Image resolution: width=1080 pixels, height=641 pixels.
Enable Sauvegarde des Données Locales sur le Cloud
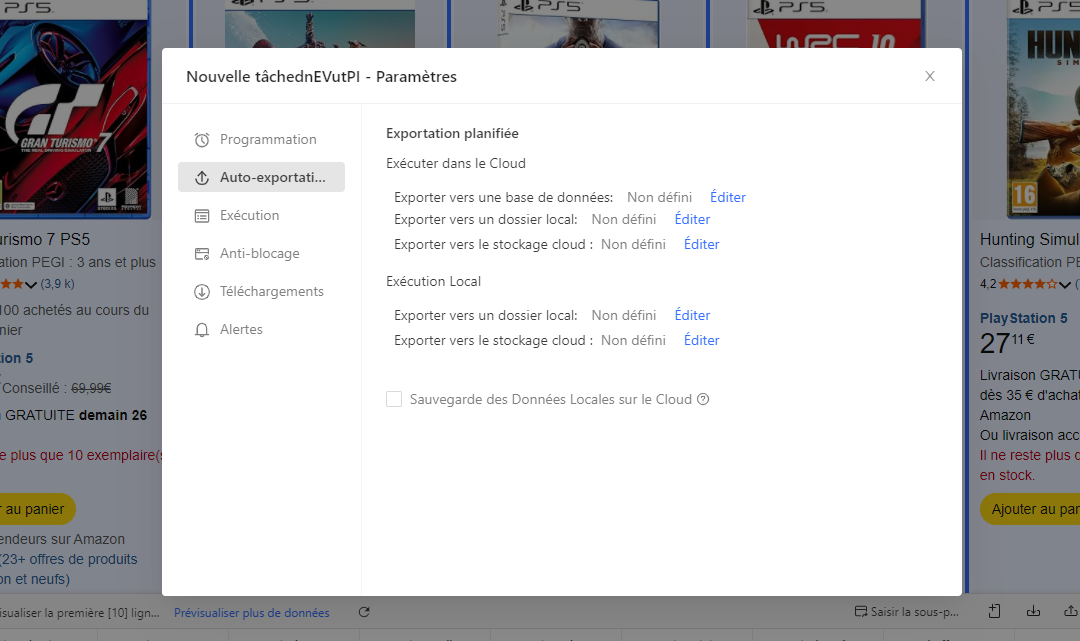394,398
